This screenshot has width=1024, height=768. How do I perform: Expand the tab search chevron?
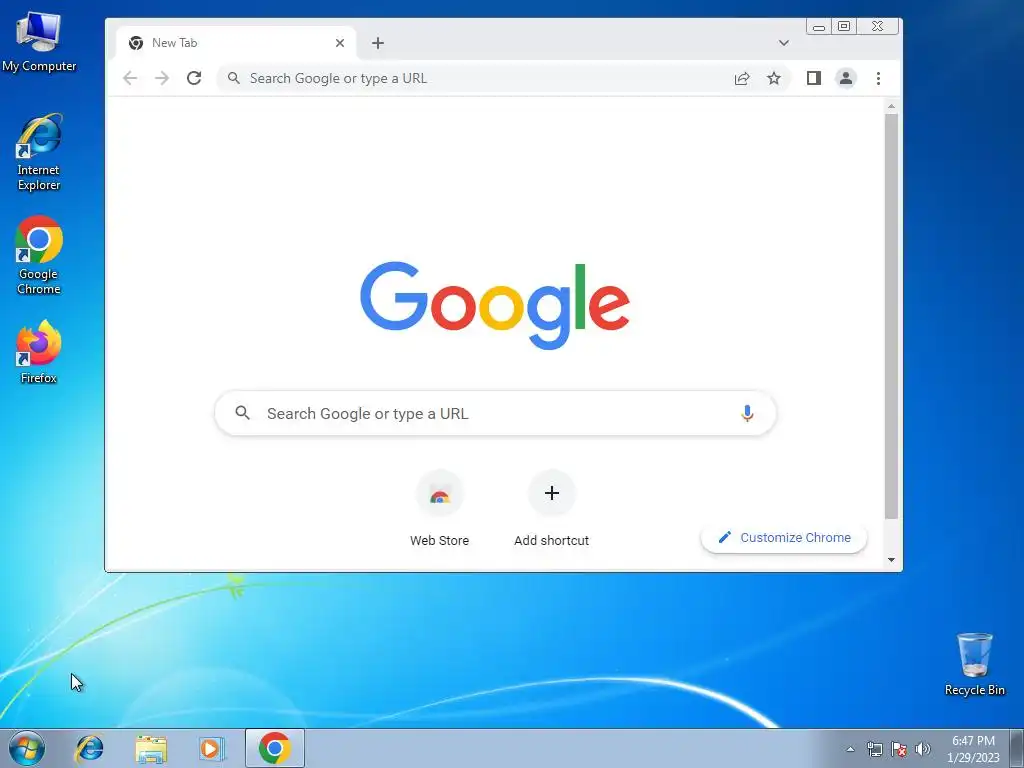click(x=784, y=43)
